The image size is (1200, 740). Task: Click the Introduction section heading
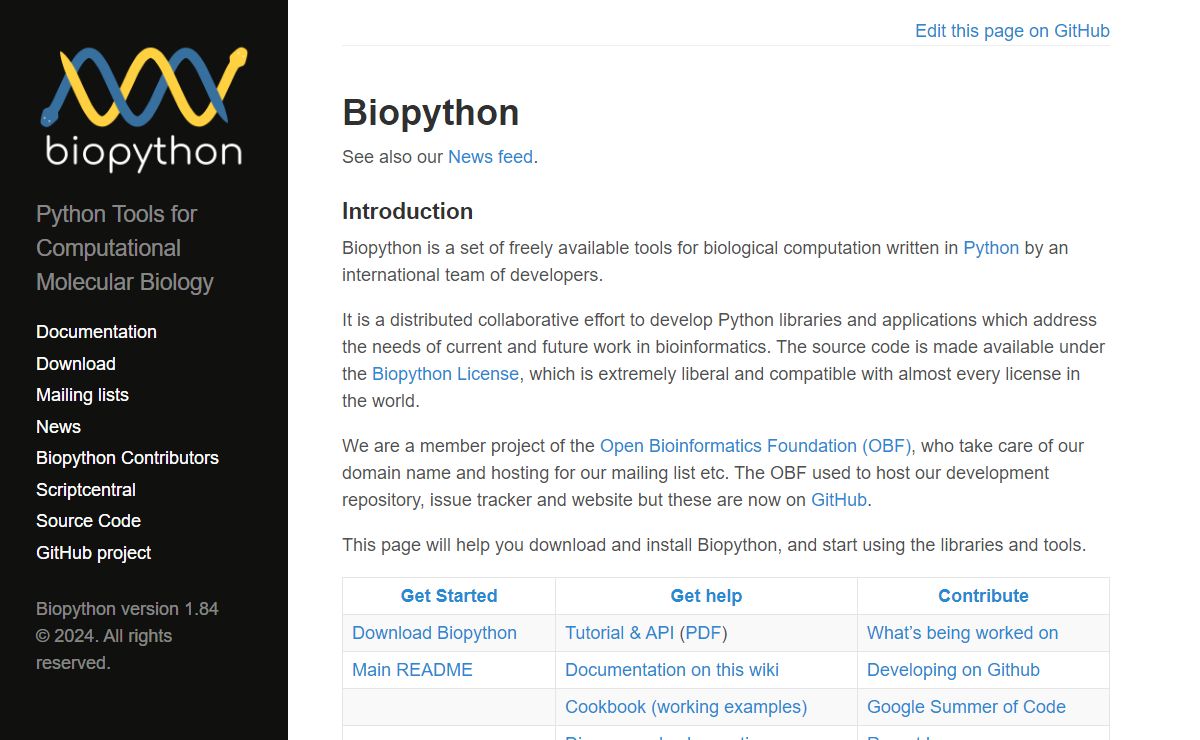pos(407,211)
